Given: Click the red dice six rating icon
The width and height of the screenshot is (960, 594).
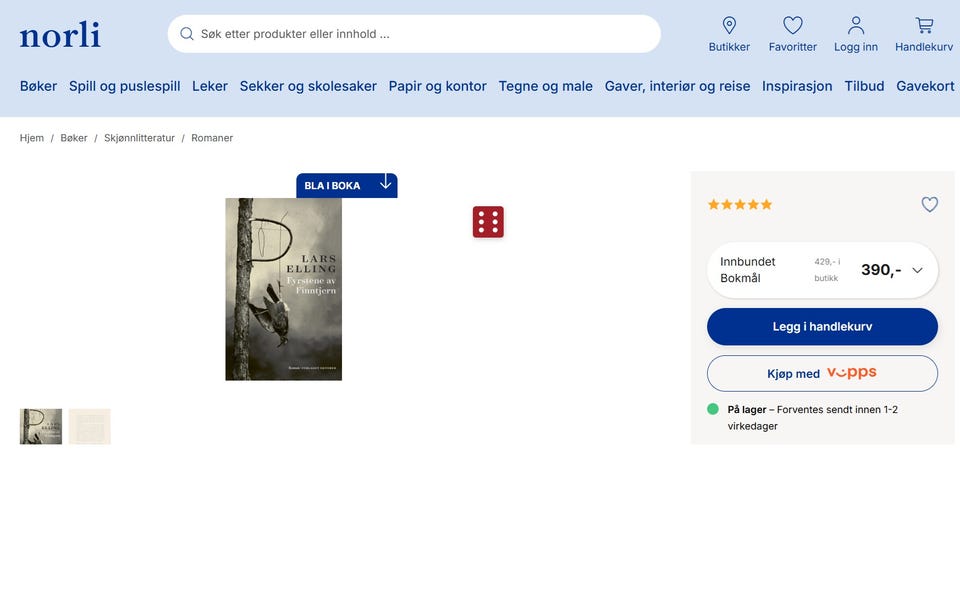Looking at the screenshot, I should tap(488, 222).
